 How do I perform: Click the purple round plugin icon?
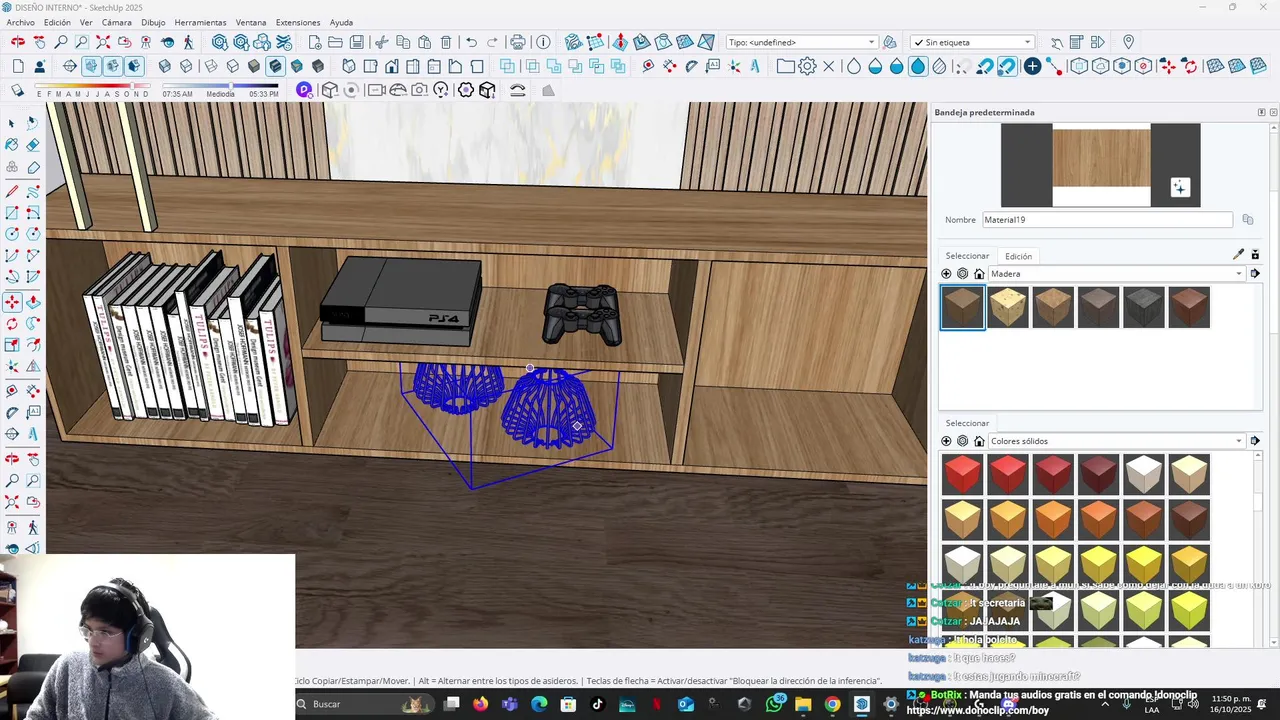304,90
